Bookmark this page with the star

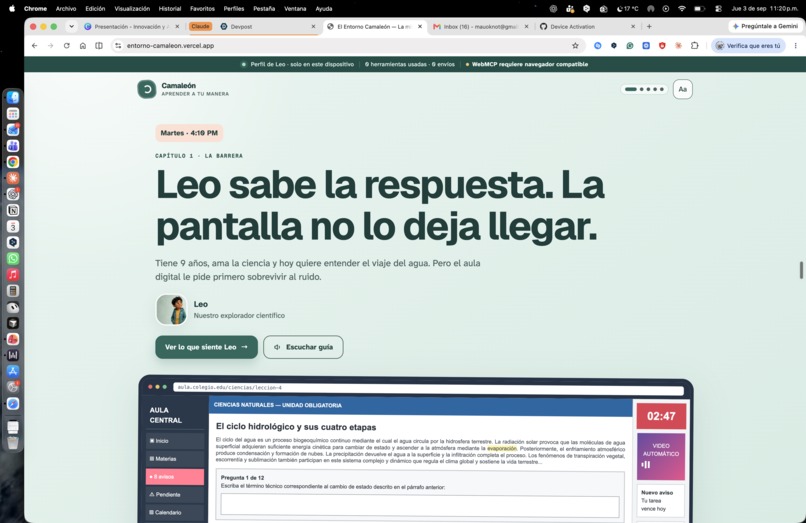575,46
